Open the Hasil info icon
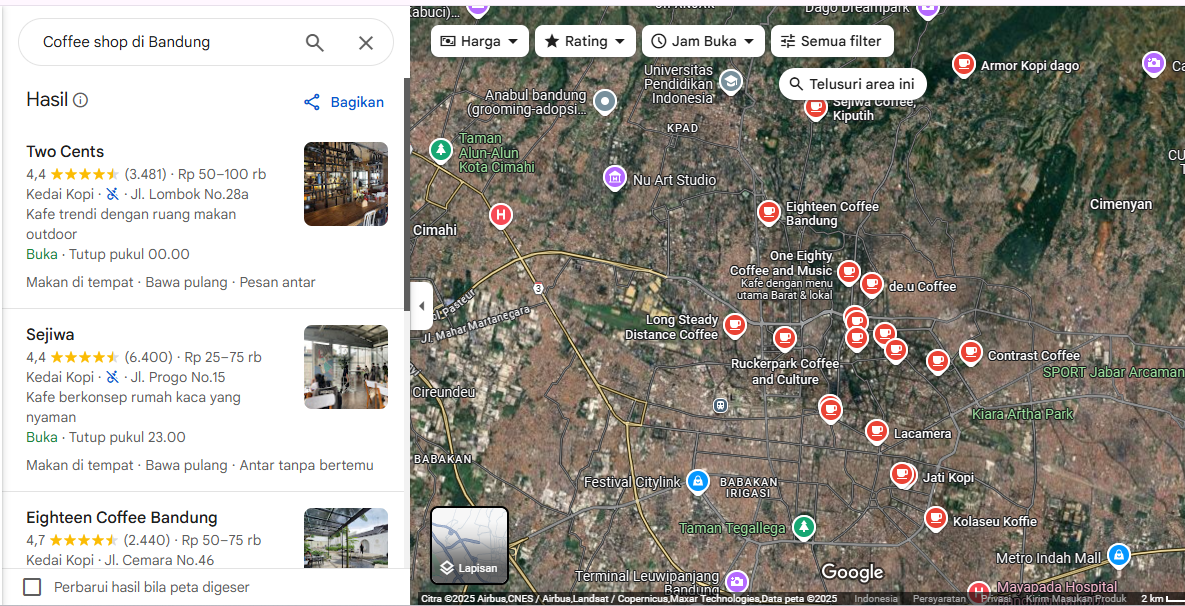The width and height of the screenshot is (1185, 606). click(x=80, y=100)
